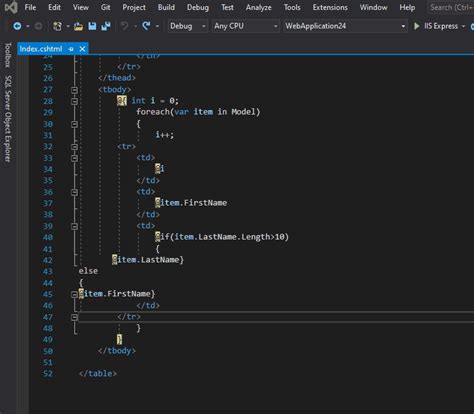Open the Project menu

[x=134, y=7]
